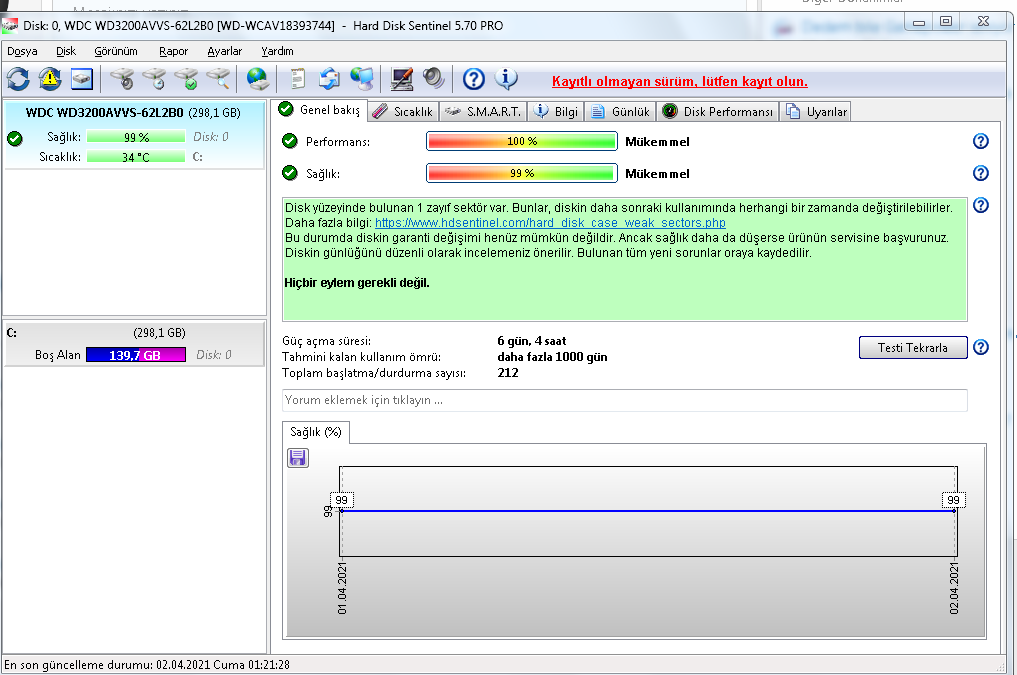The width and height of the screenshot is (1017, 675).
Task: Click the 02.04.2021 date label on chart
Action: point(954,588)
